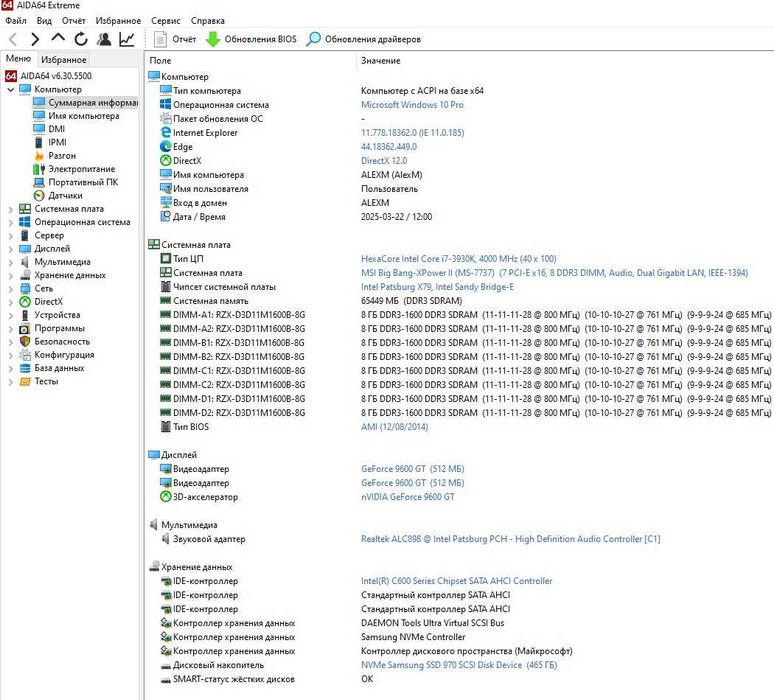Open the graph chart toolbar icon

(127, 39)
